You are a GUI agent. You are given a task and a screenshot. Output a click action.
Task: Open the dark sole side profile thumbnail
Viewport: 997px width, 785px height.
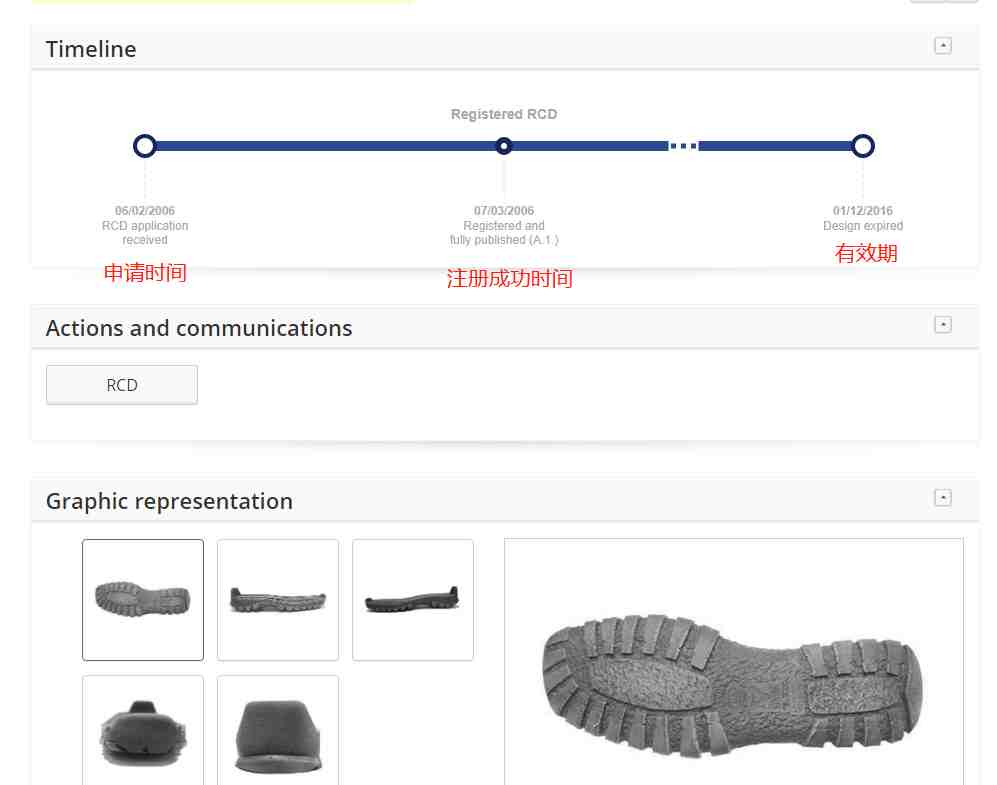[x=413, y=600]
